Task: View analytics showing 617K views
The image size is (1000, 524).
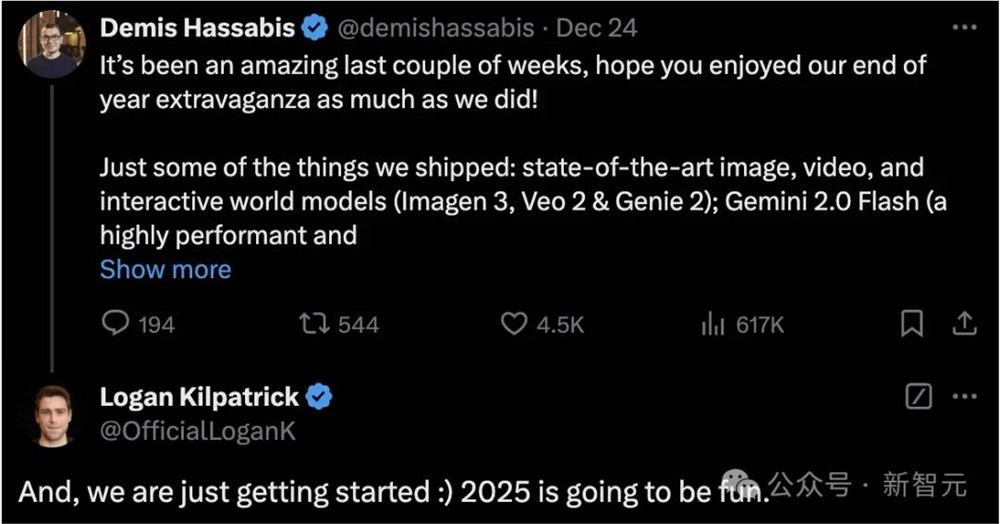Action: click(x=713, y=324)
